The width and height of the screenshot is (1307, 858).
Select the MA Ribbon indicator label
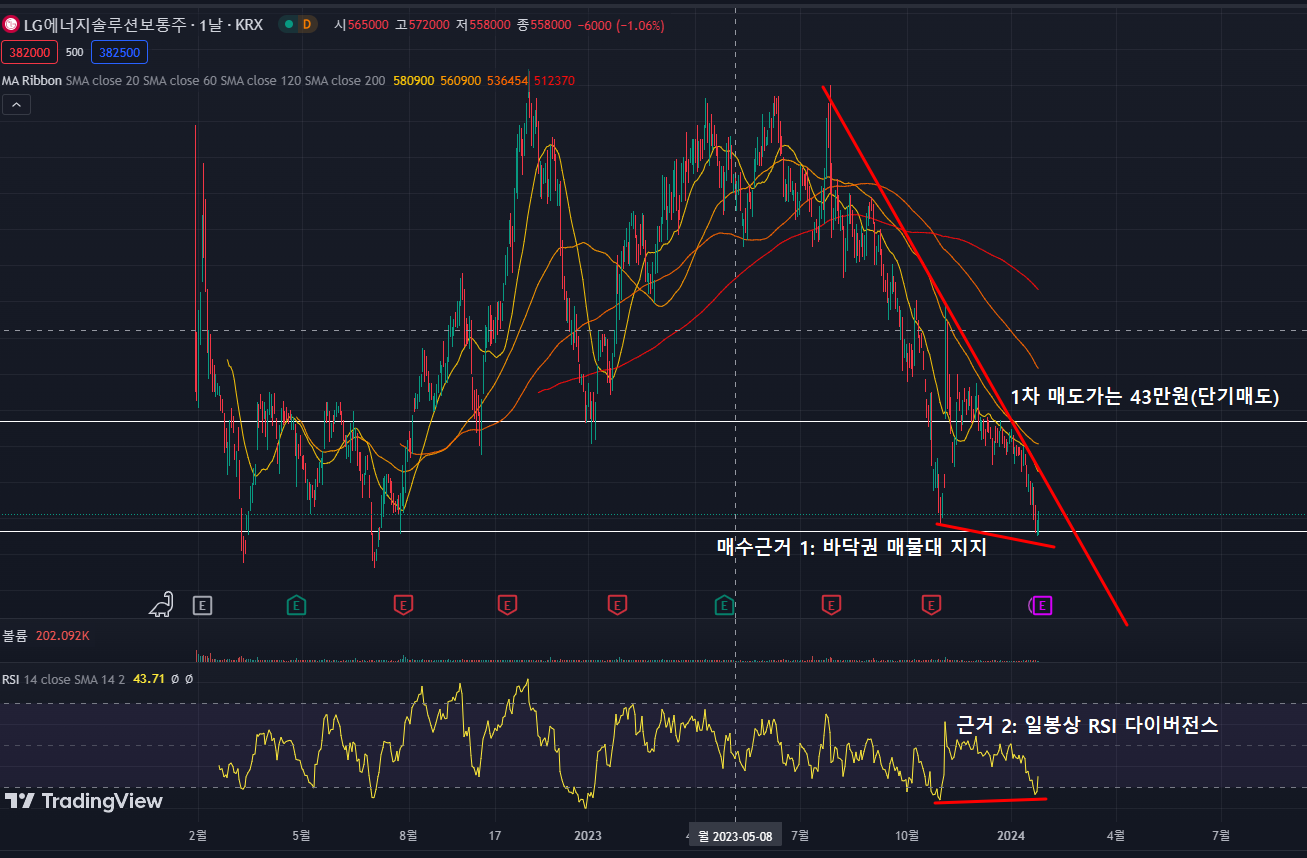click(x=32, y=80)
